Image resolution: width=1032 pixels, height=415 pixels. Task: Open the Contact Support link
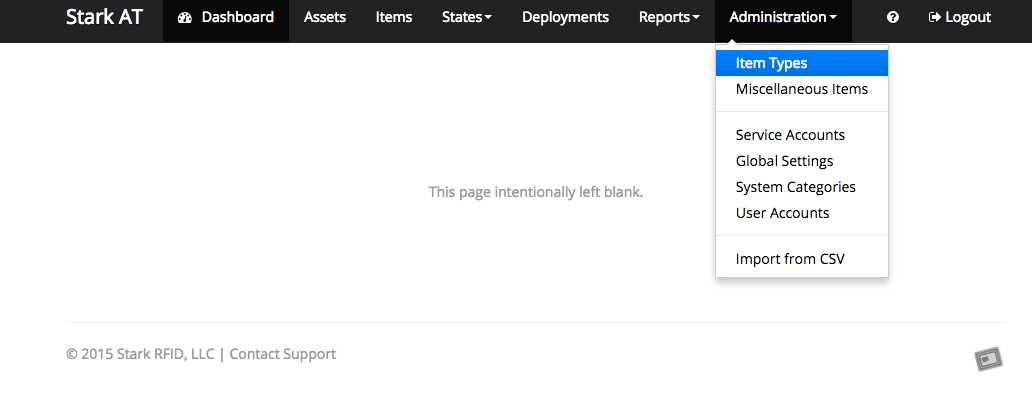pyautogui.click(x=282, y=354)
